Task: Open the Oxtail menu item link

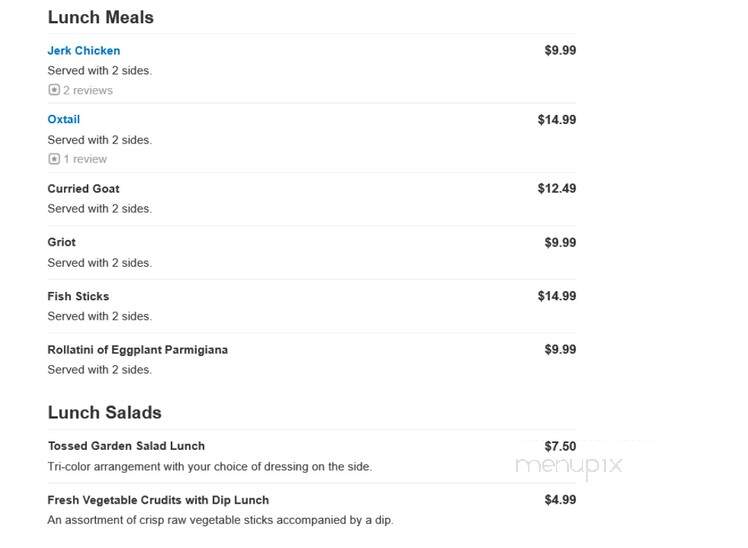Action: (x=63, y=119)
